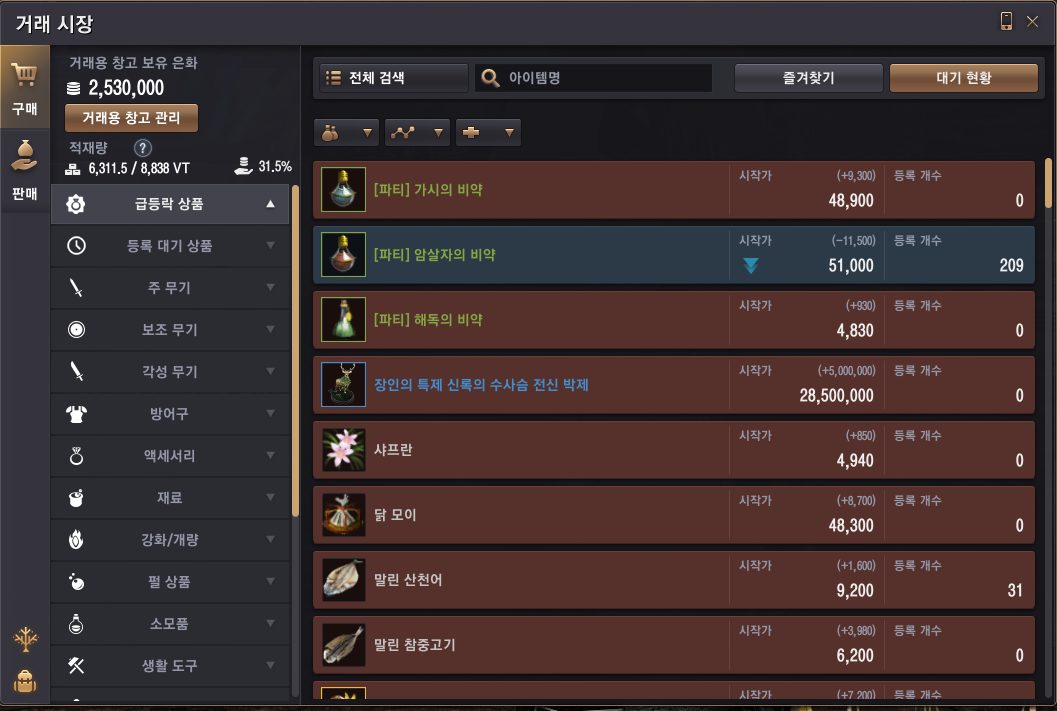Open the price graph filter dropdown
Screen dimensions: 1057x711
coord(417,133)
